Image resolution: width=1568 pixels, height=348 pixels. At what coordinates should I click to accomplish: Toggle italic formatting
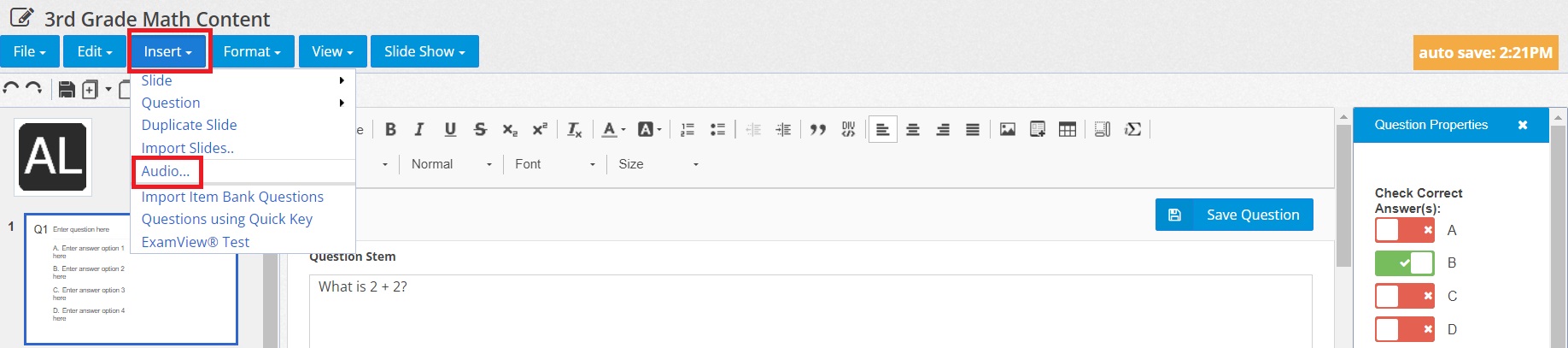[419, 129]
